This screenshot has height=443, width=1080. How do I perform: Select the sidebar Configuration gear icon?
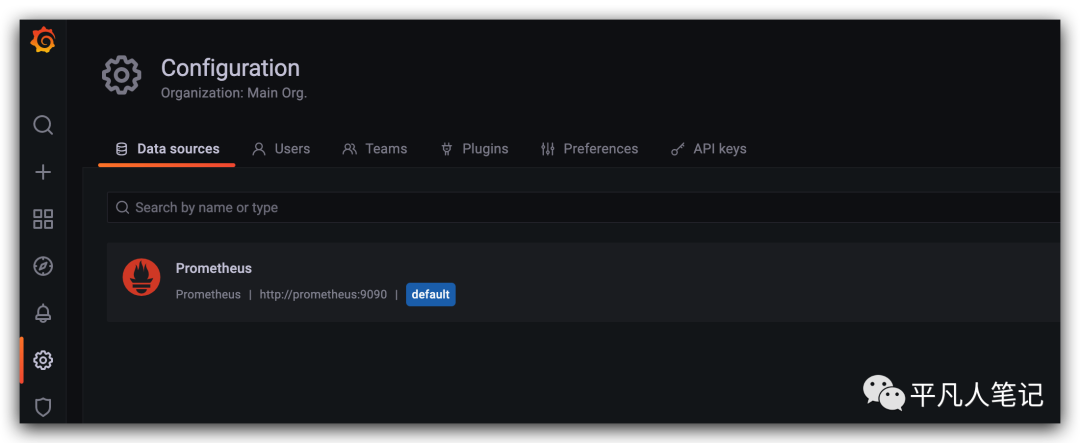(x=43, y=360)
